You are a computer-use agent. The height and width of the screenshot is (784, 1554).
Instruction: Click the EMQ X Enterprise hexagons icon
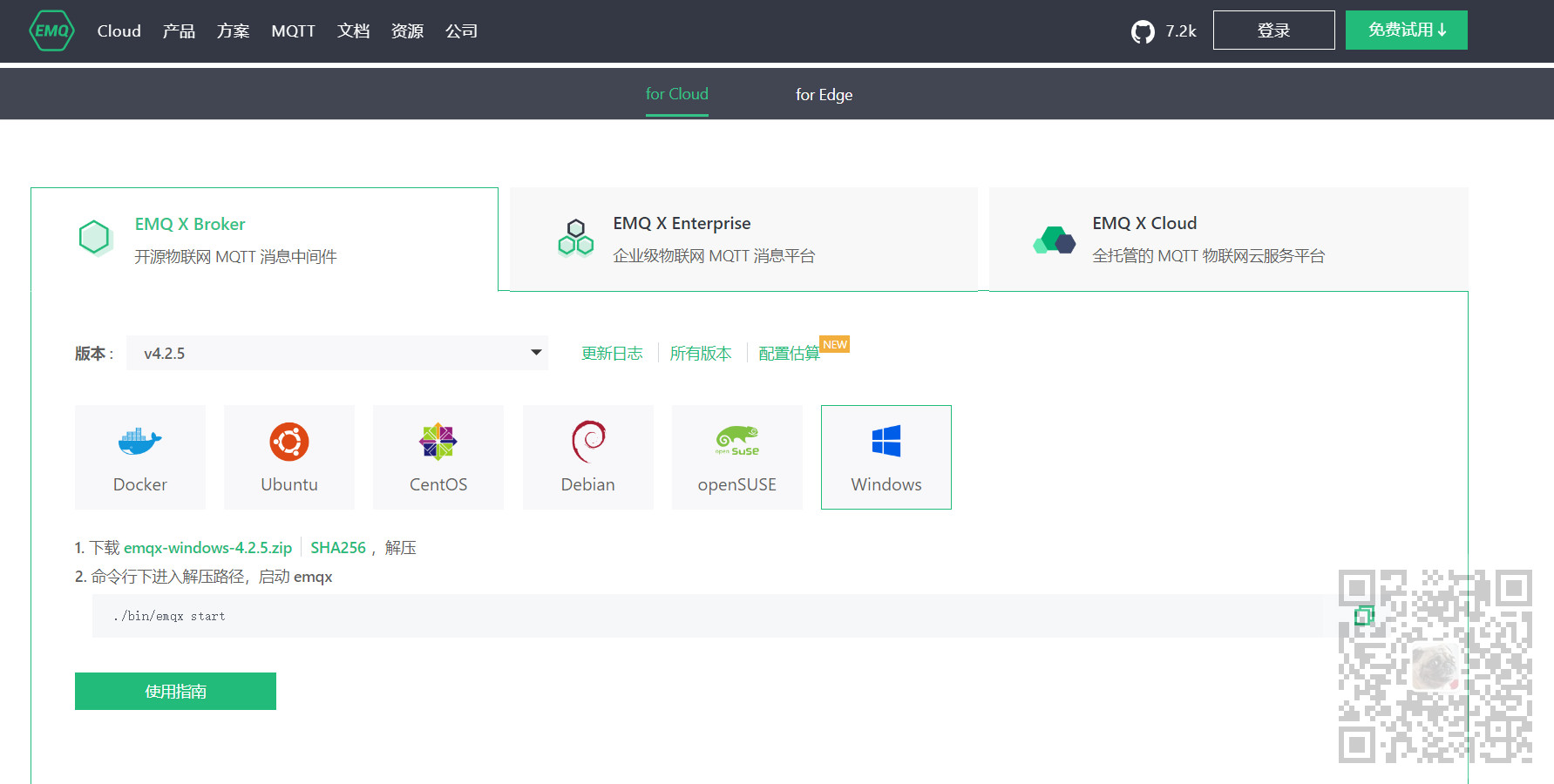(x=576, y=237)
